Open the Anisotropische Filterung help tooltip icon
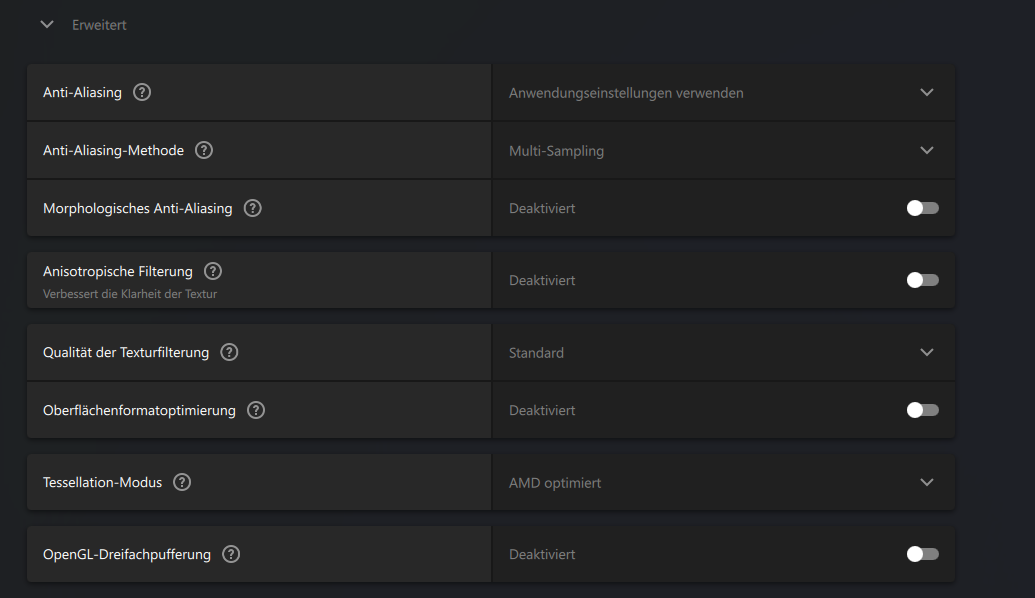 213,271
